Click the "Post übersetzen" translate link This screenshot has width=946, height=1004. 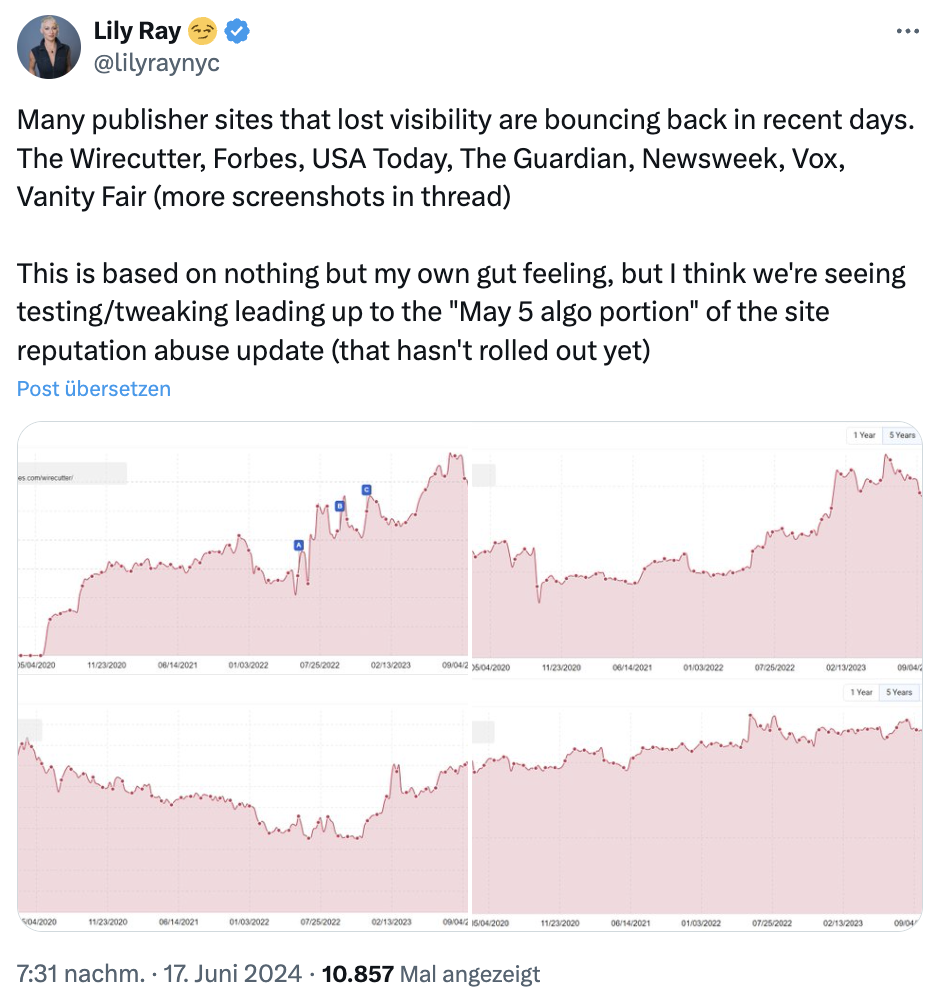pos(94,389)
